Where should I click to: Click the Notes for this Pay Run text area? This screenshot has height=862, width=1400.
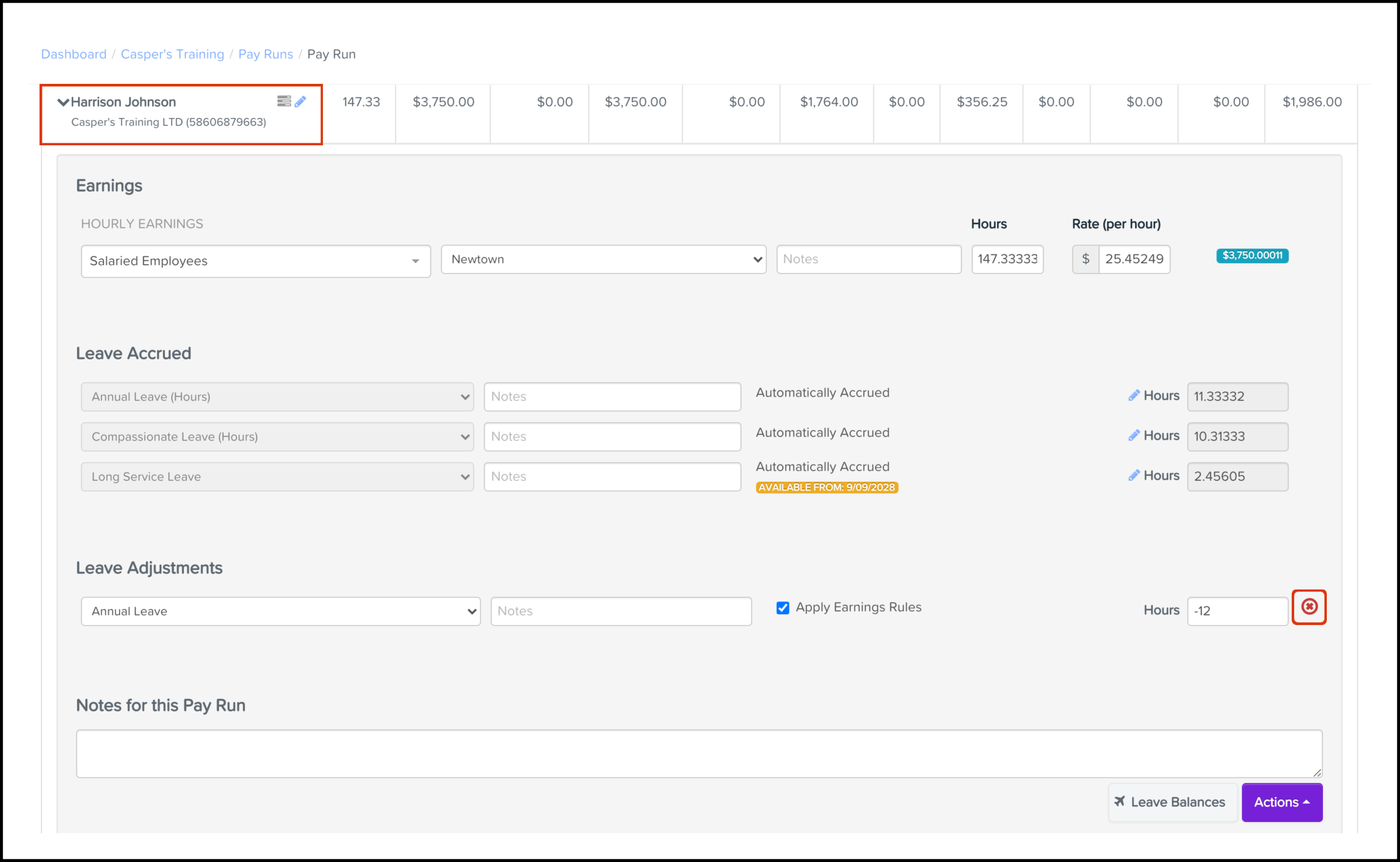(699, 753)
